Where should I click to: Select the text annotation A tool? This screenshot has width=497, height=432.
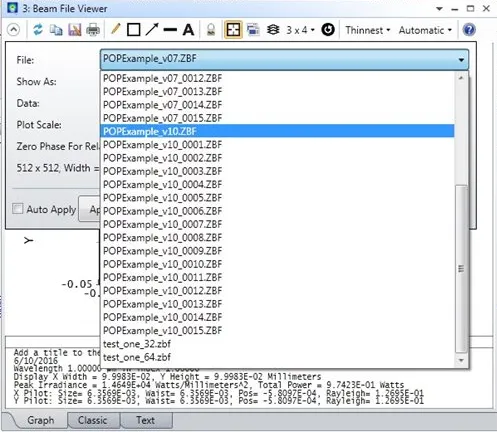(188, 30)
